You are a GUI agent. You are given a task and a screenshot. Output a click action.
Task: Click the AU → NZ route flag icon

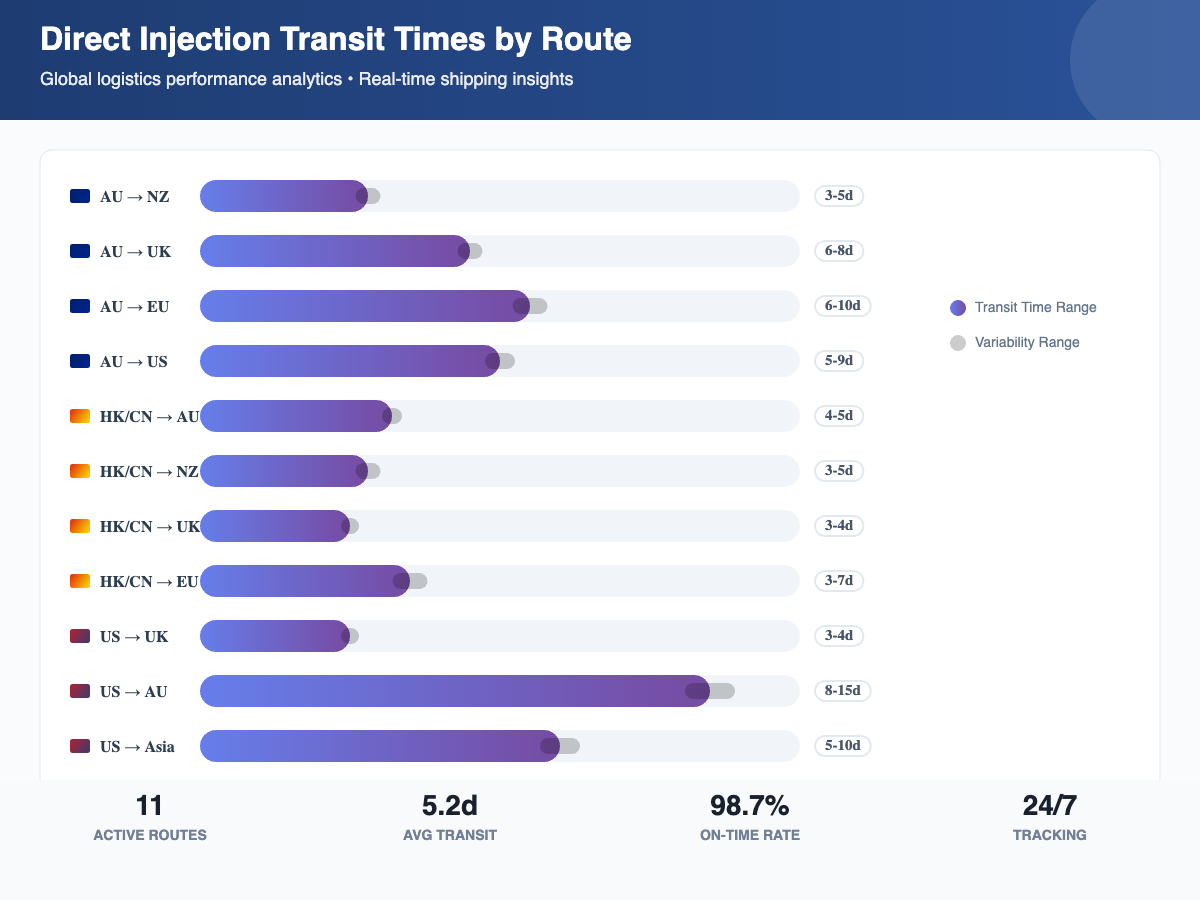point(80,196)
